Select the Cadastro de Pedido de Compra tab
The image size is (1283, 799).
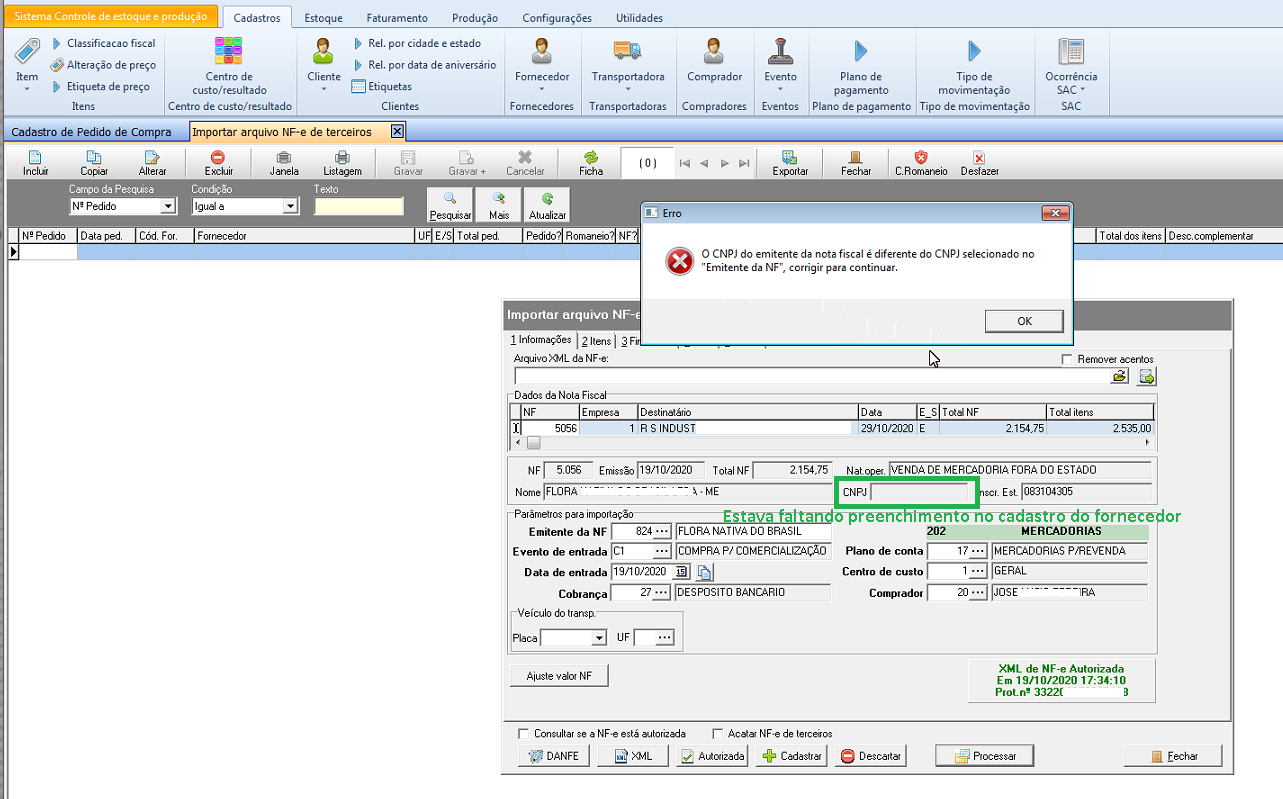tap(91, 132)
